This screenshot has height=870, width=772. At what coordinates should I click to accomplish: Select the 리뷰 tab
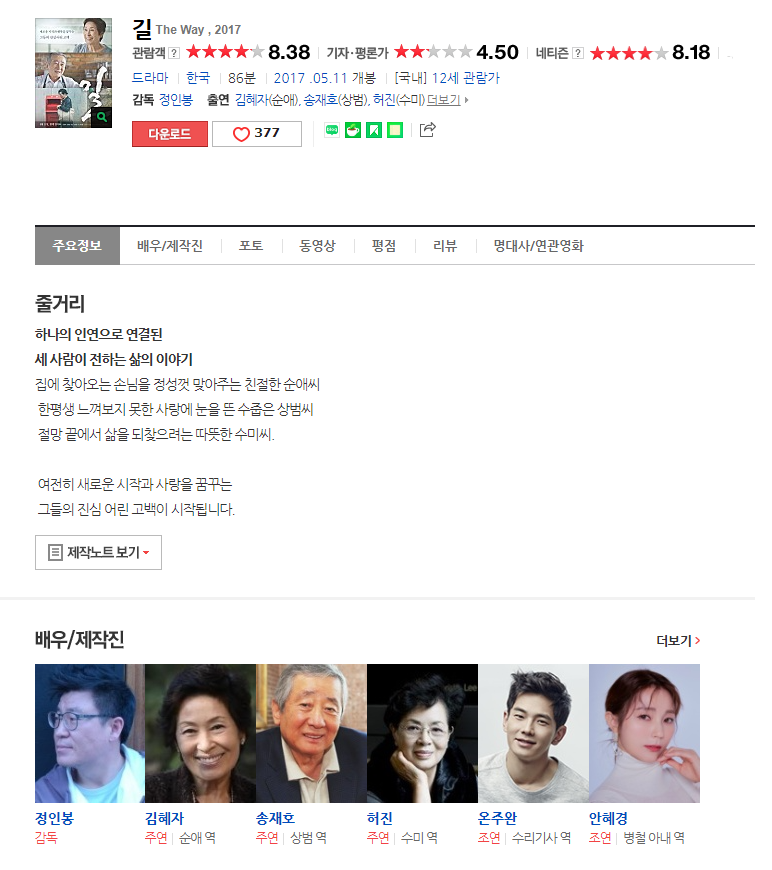pyautogui.click(x=445, y=246)
